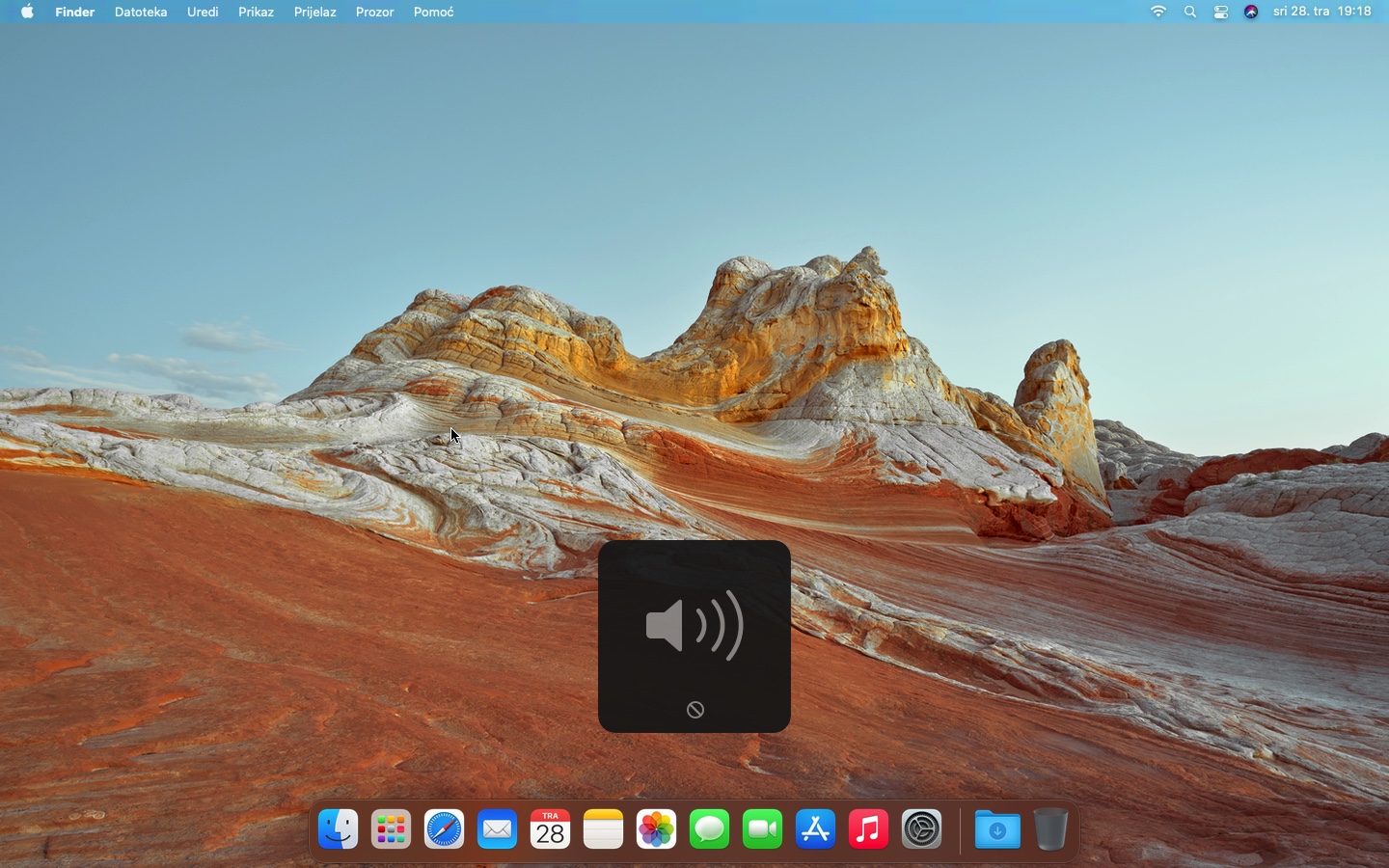Open Finder from the Dock
The image size is (1389, 868).
click(339, 829)
